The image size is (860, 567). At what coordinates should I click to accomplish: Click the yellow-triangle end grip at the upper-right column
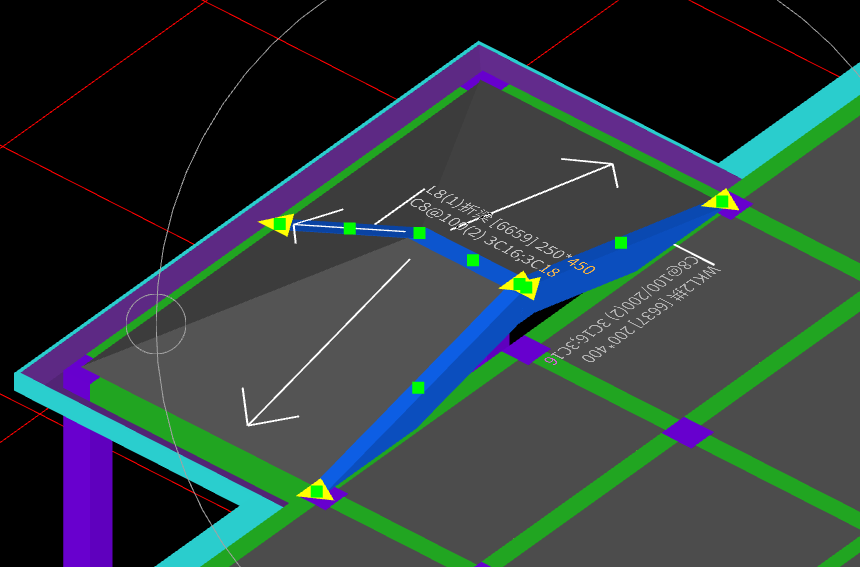coord(721,201)
